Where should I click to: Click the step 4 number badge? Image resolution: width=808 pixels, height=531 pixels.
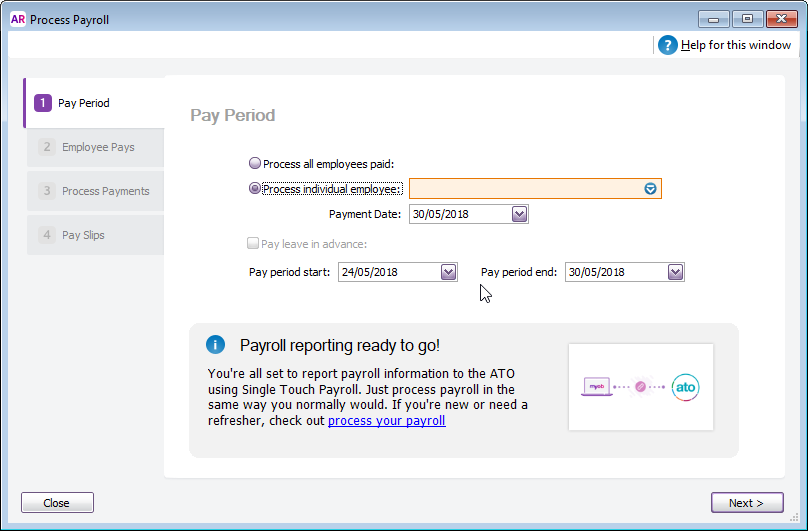[46, 235]
